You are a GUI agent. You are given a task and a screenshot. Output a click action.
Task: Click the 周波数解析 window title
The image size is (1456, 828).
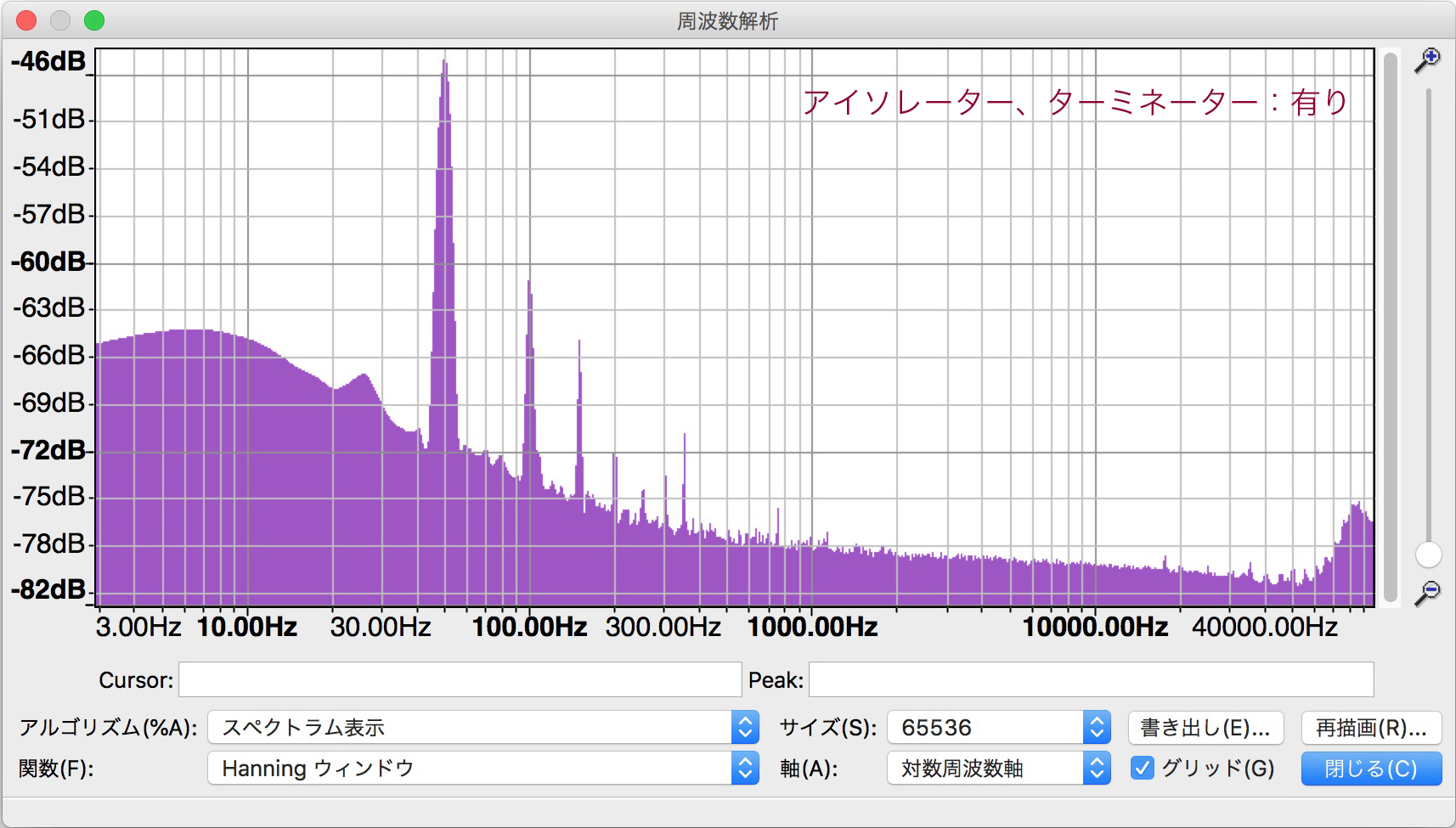[x=727, y=21]
